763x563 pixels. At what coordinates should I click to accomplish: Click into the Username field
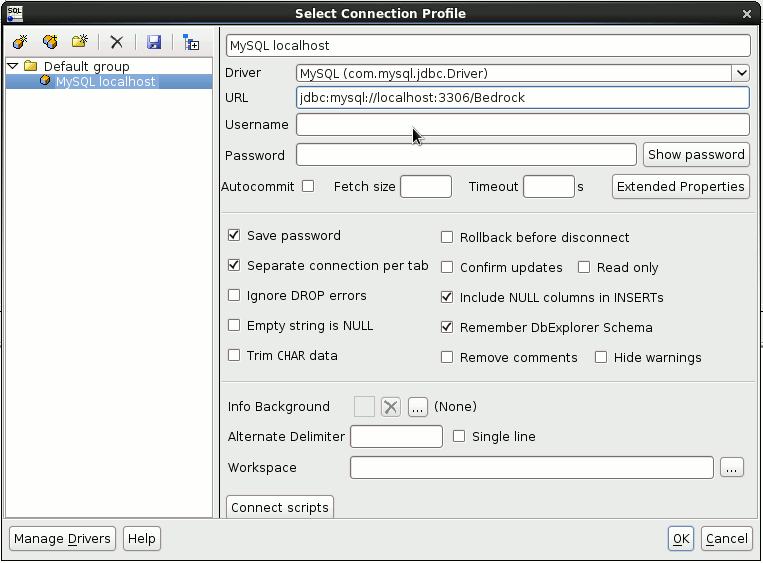(522, 125)
